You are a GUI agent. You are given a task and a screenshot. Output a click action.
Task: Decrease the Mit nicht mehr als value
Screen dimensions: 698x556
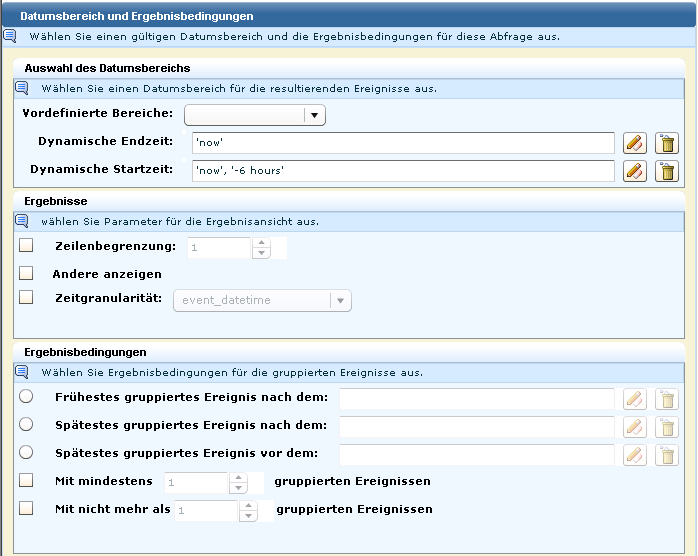[245, 516]
